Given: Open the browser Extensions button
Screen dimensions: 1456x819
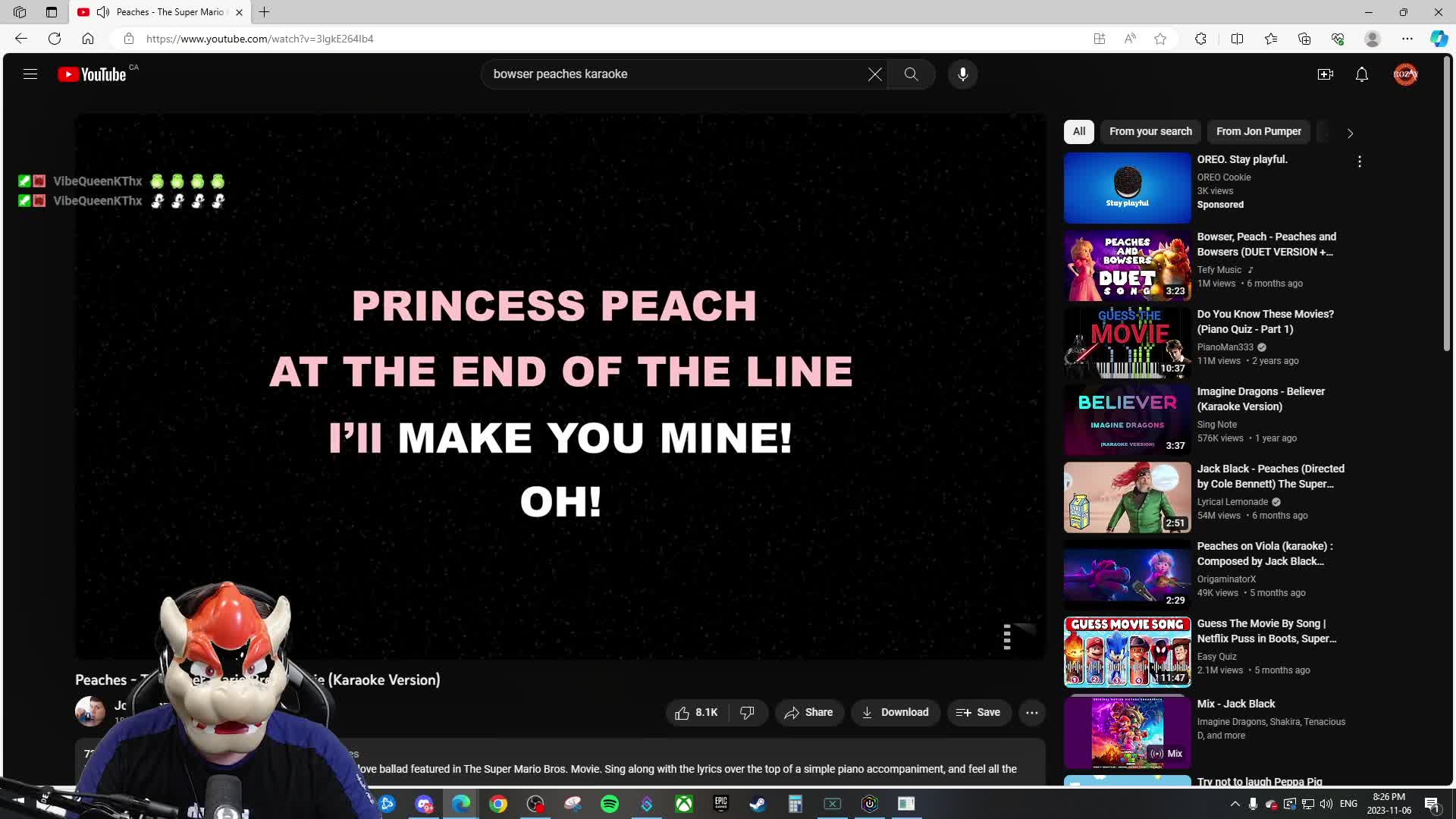Looking at the screenshot, I should click(x=1200, y=39).
